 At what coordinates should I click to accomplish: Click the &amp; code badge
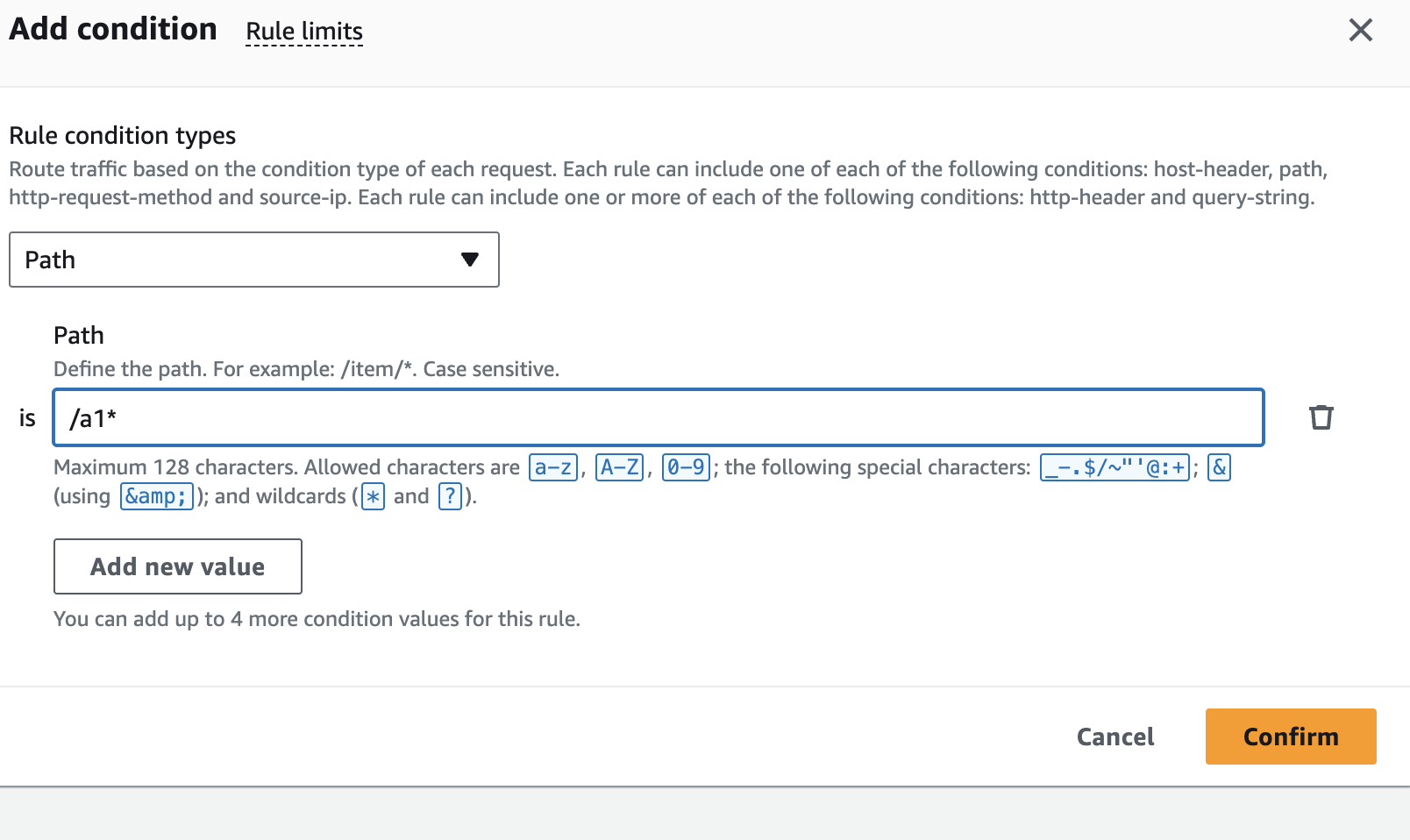(156, 496)
